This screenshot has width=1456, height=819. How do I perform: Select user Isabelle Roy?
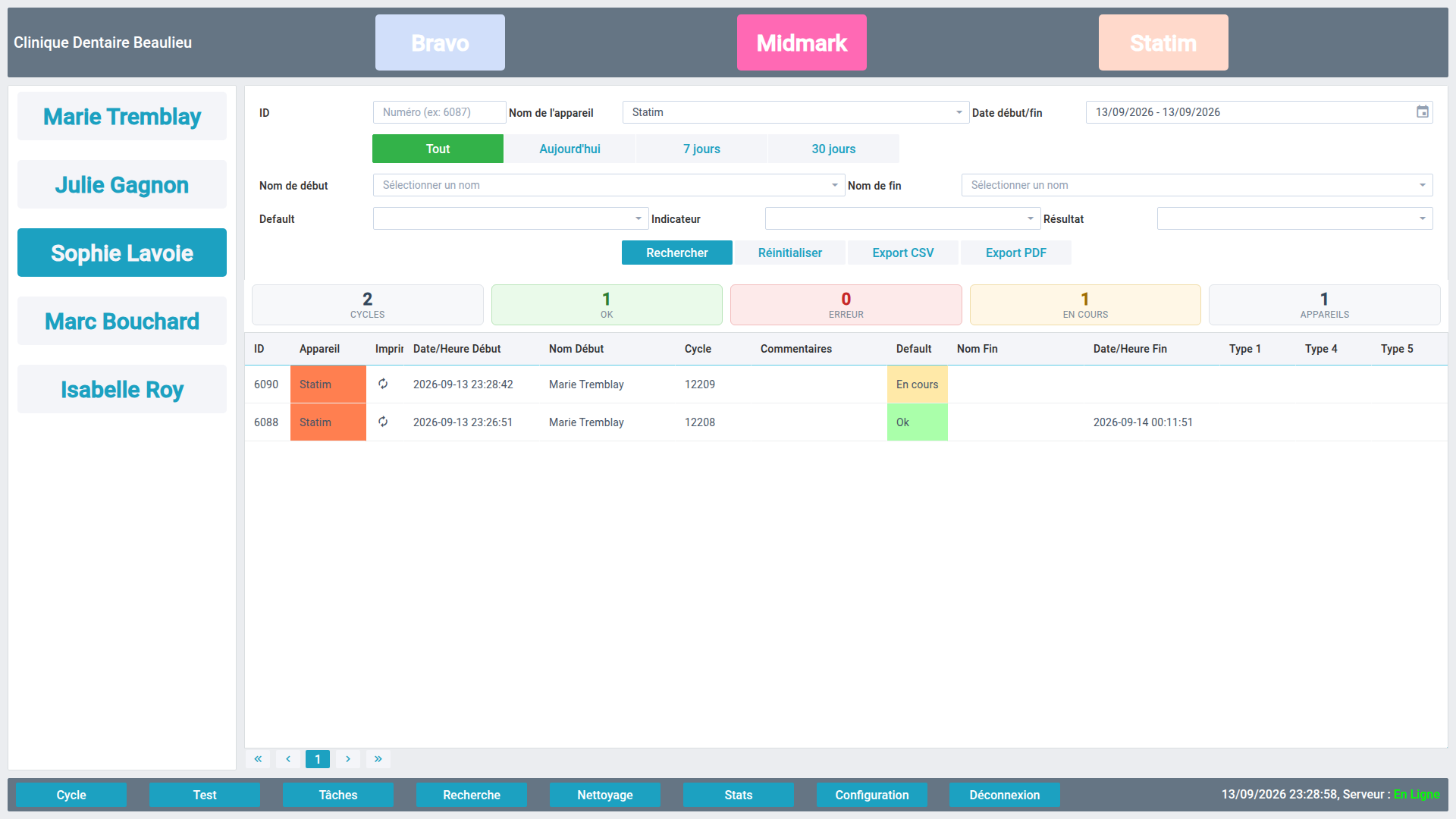point(122,389)
